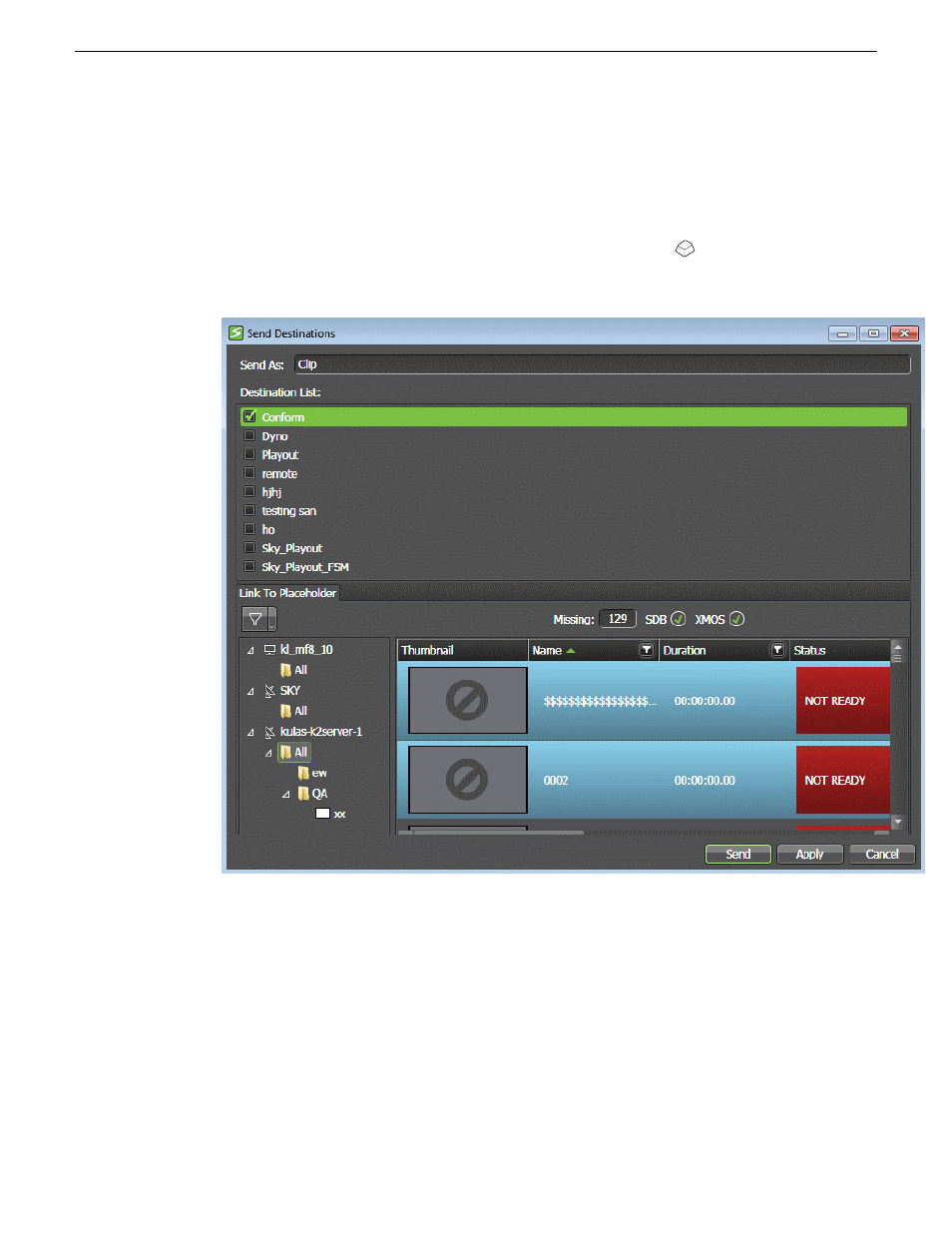Click the XMOS status check icon
The image size is (952, 1233).
(736, 619)
